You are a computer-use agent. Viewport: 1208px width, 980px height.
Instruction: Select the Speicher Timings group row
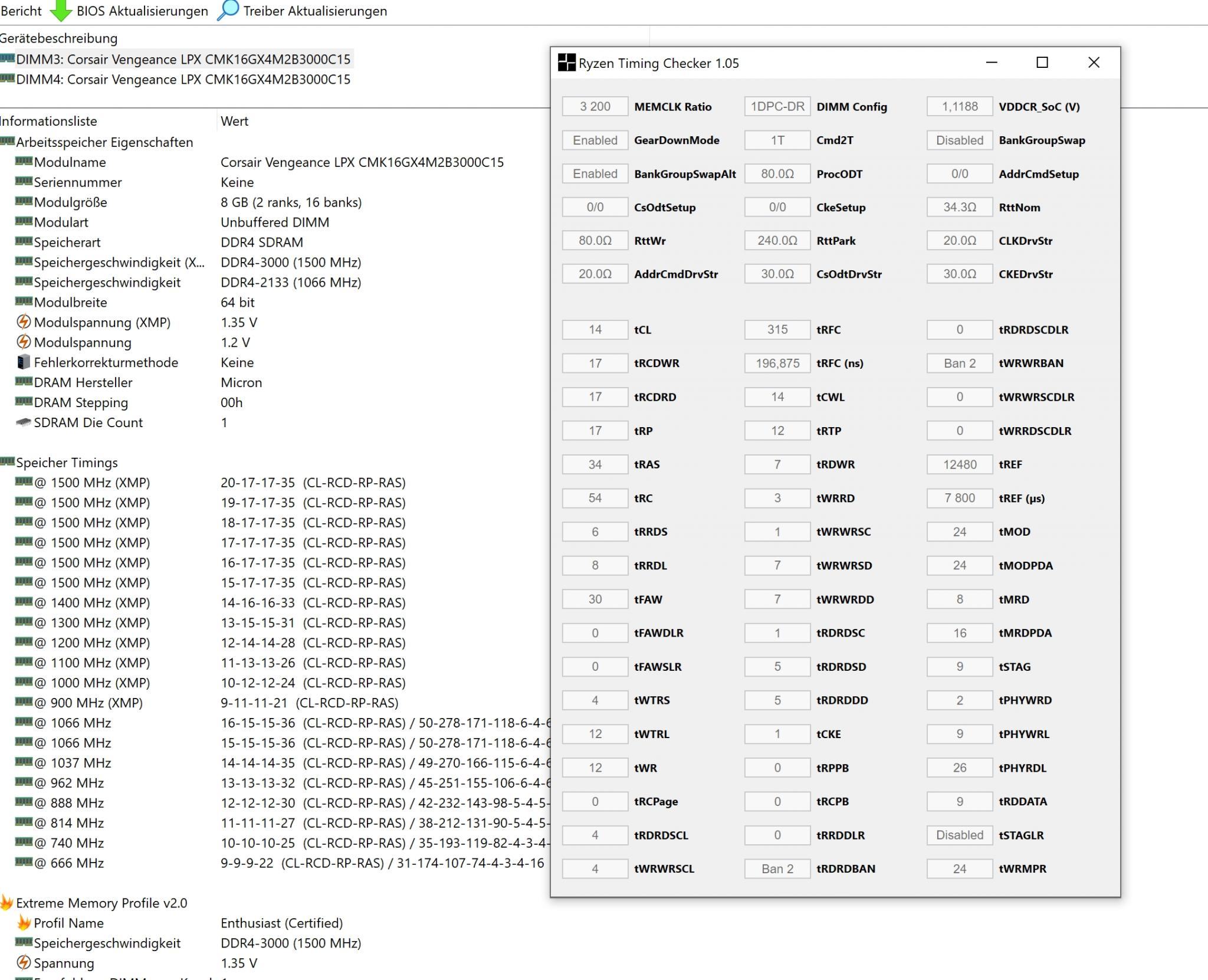point(67,463)
